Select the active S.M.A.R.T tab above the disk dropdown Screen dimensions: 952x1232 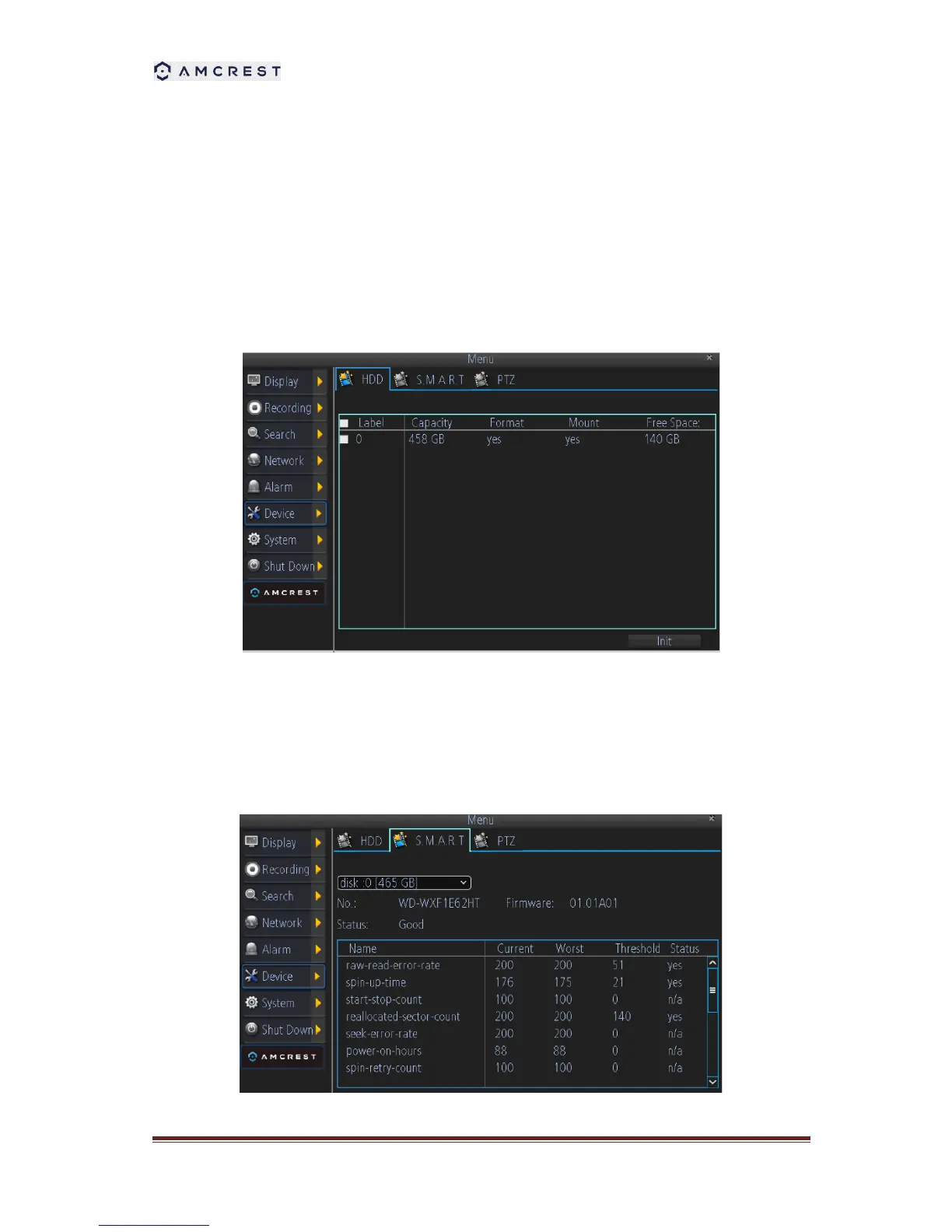click(x=430, y=841)
